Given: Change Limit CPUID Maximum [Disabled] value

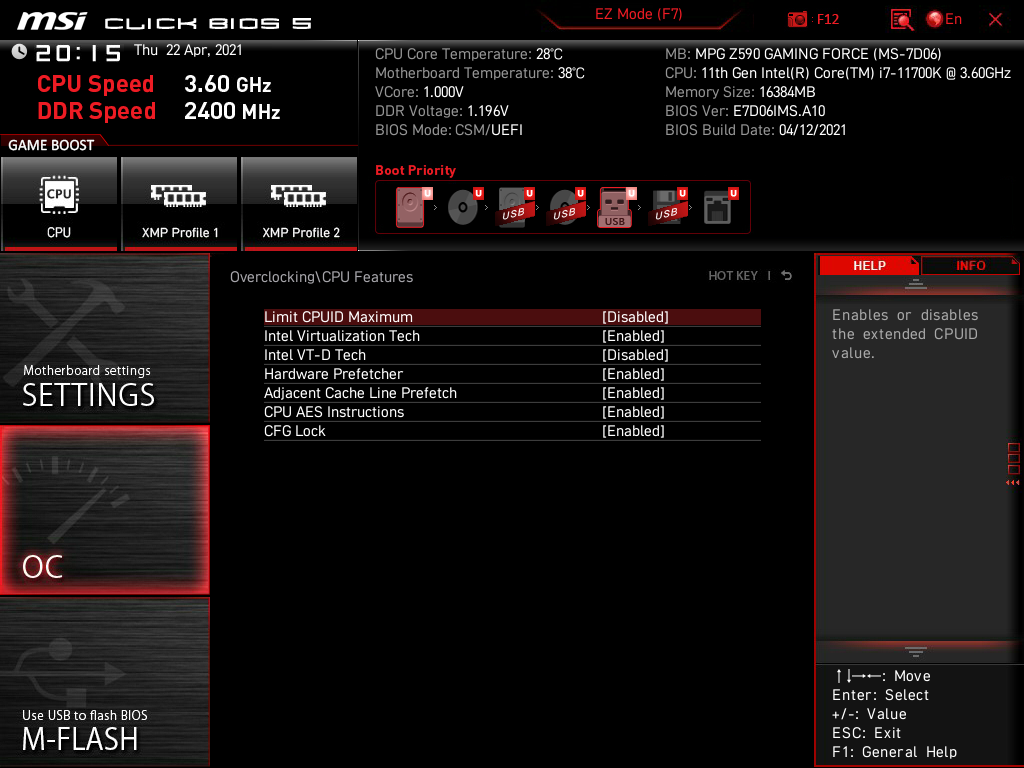Looking at the screenshot, I should [x=635, y=317].
